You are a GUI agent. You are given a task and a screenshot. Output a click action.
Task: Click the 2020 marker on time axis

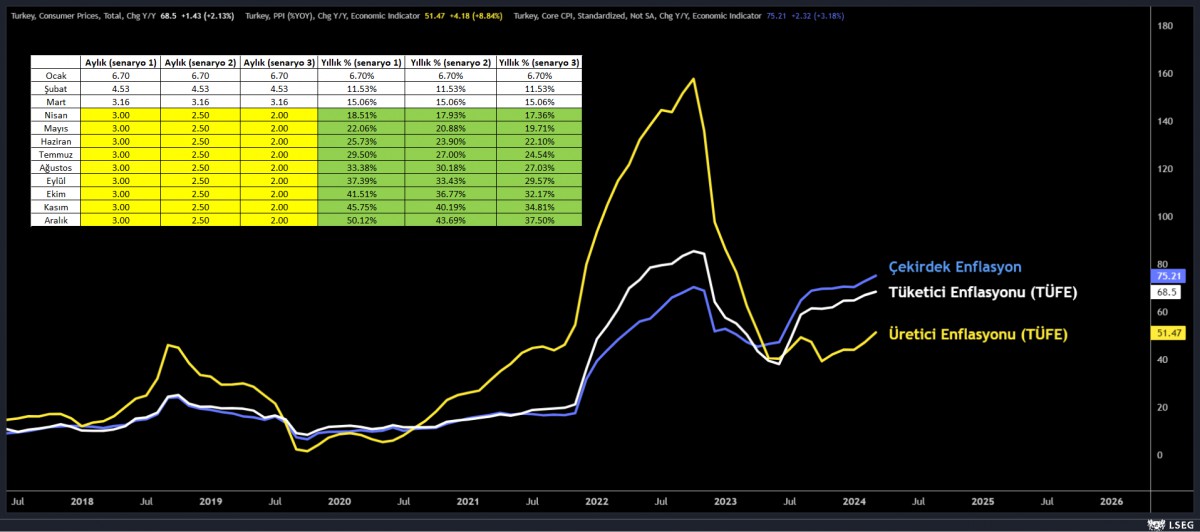[340, 499]
